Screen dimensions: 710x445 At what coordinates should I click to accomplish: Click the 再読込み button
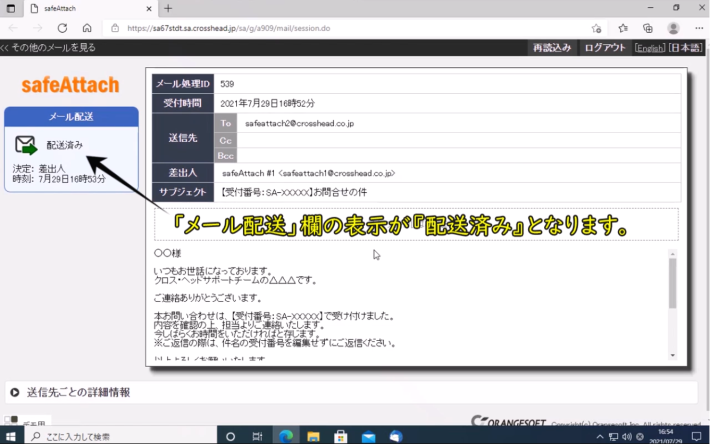tap(552, 48)
